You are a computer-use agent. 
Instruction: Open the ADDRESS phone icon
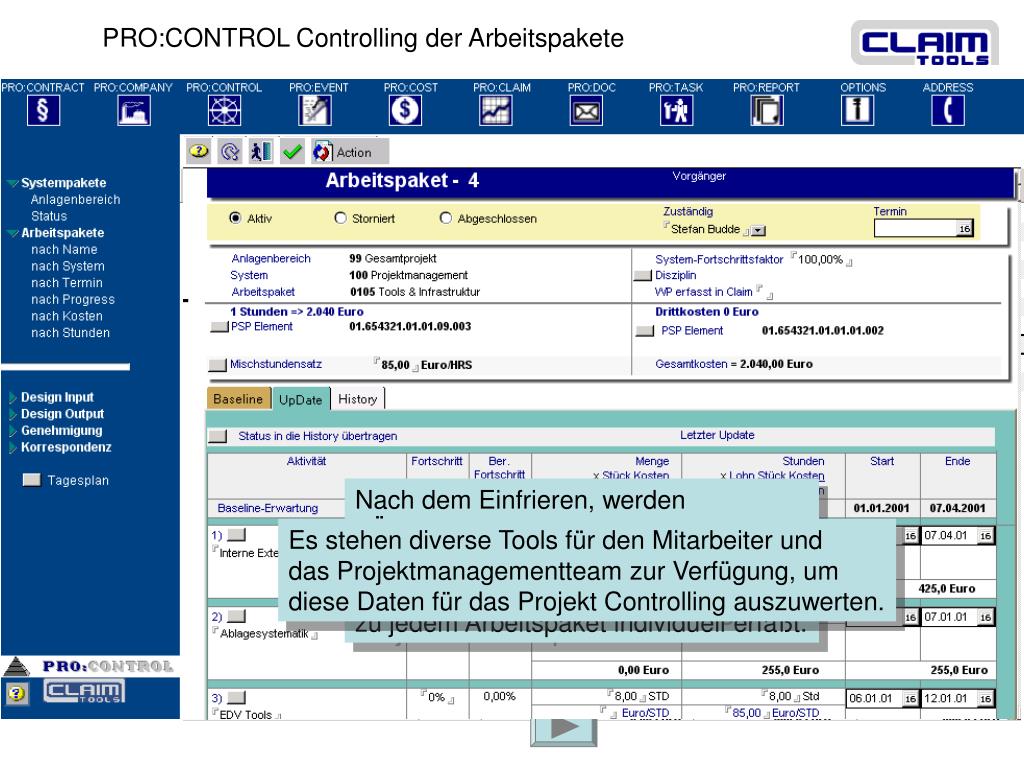pyautogui.click(x=948, y=110)
